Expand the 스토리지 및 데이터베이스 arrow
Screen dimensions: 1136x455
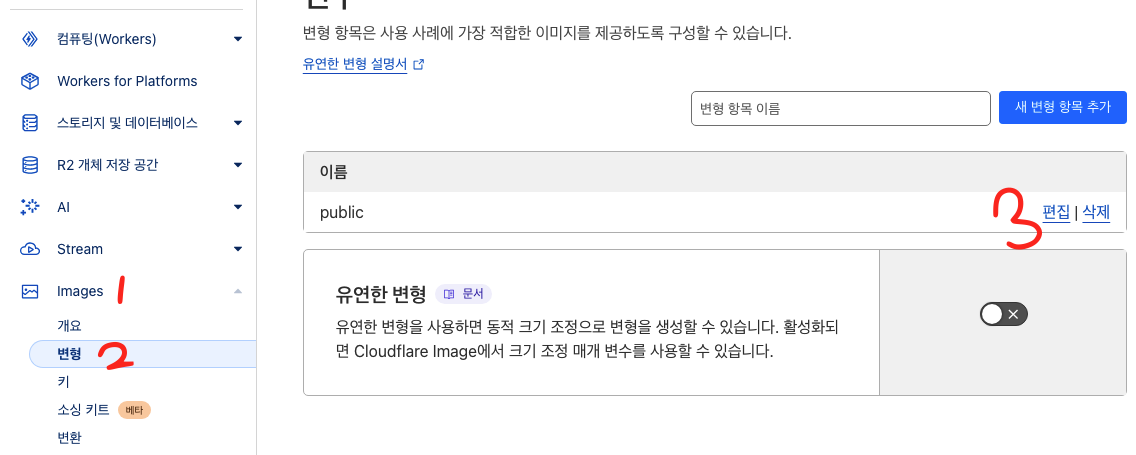238,123
